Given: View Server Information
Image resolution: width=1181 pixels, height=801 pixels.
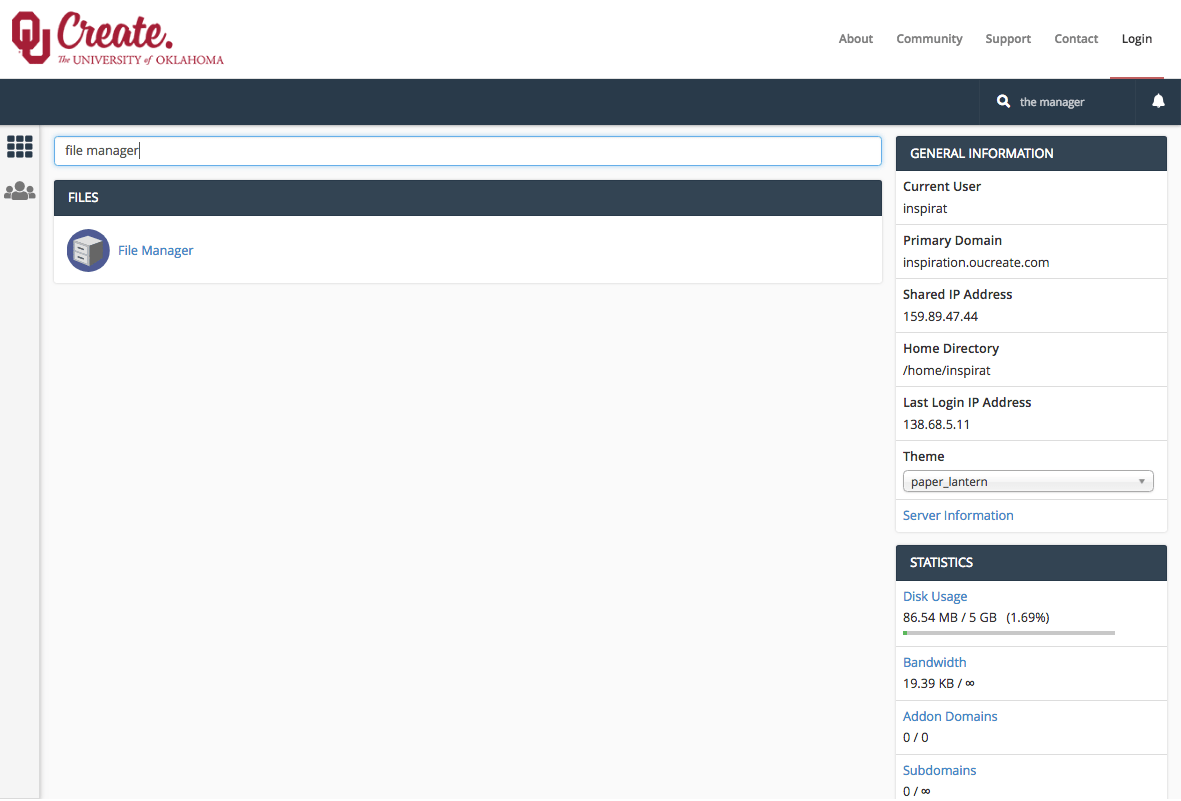Looking at the screenshot, I should [957, 515].
